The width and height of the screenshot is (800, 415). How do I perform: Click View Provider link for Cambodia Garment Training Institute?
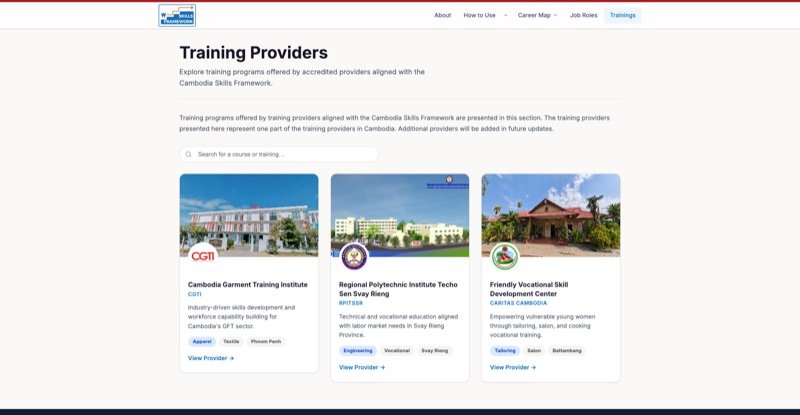211,358
